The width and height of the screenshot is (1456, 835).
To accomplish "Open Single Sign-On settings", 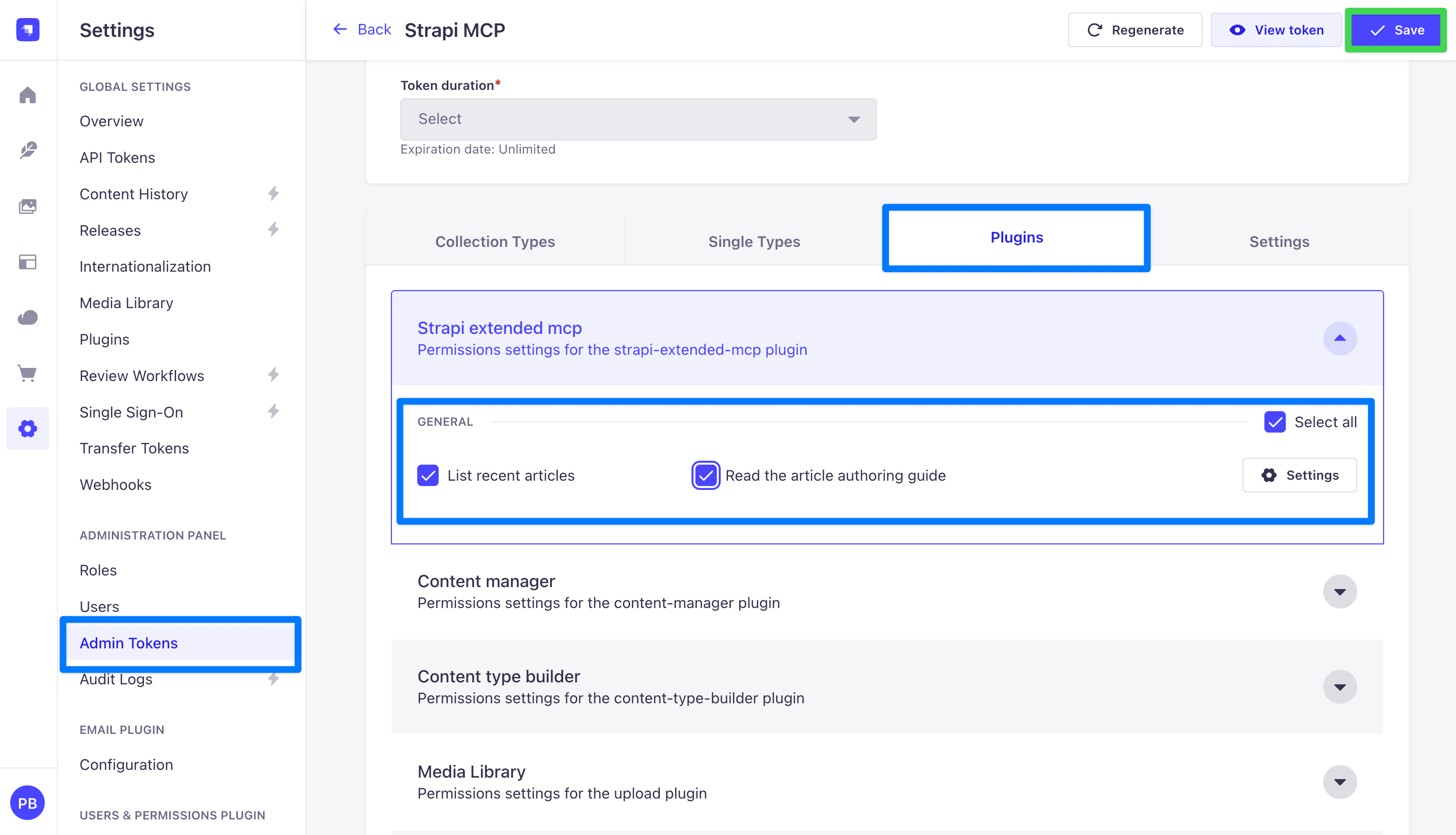I will 131,412.
